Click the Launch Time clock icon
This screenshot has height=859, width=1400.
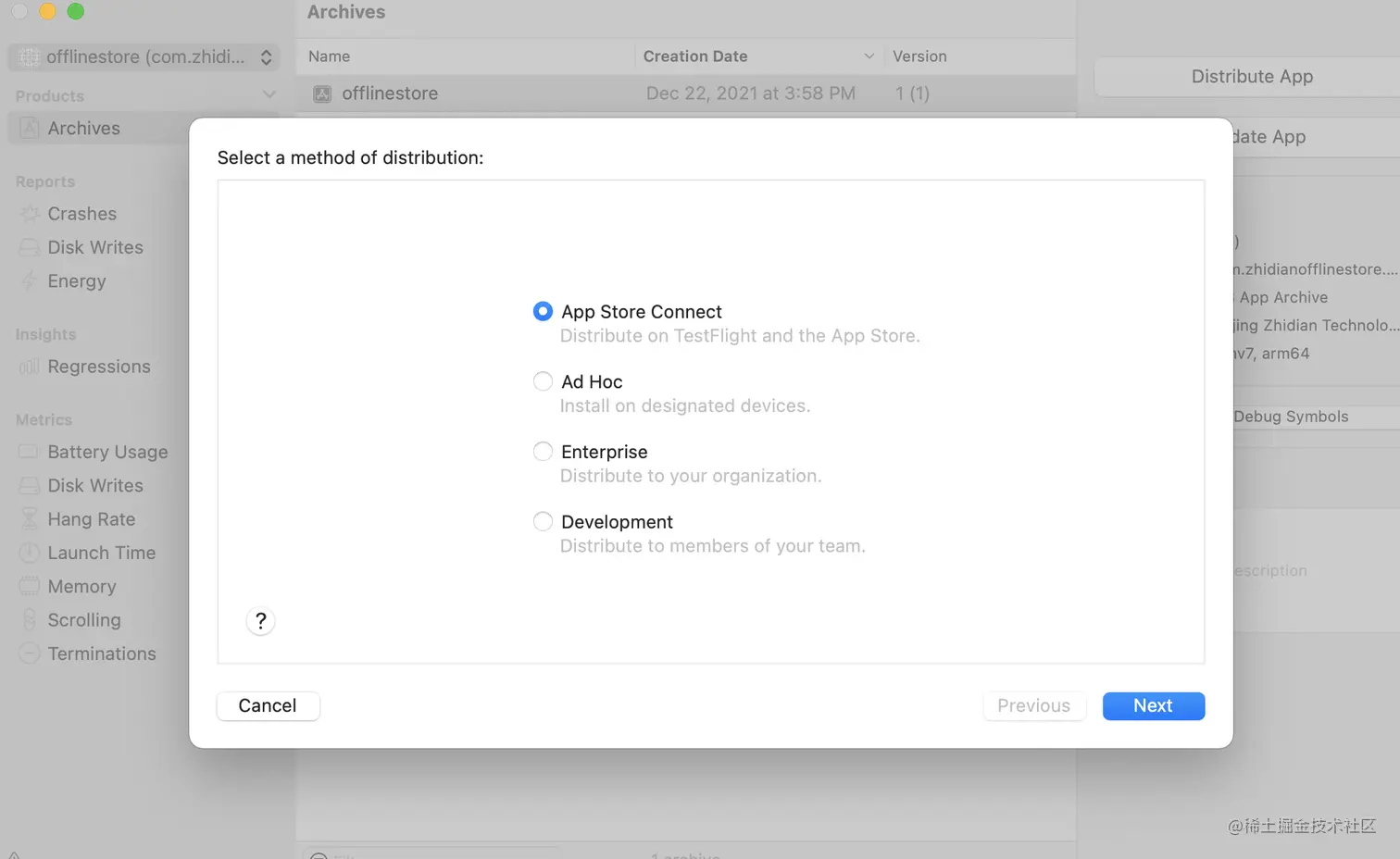30,553
